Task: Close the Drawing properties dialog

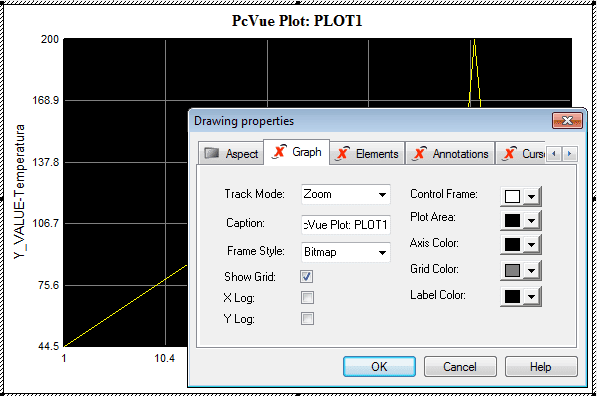Action: [567, 121]
